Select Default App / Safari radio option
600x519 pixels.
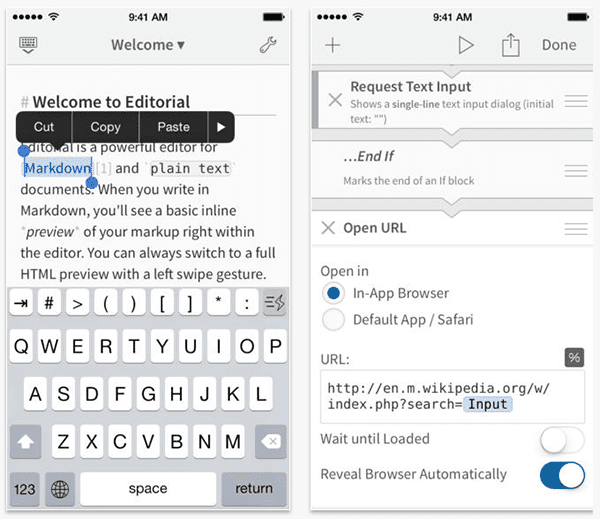(x=334, y=320)
